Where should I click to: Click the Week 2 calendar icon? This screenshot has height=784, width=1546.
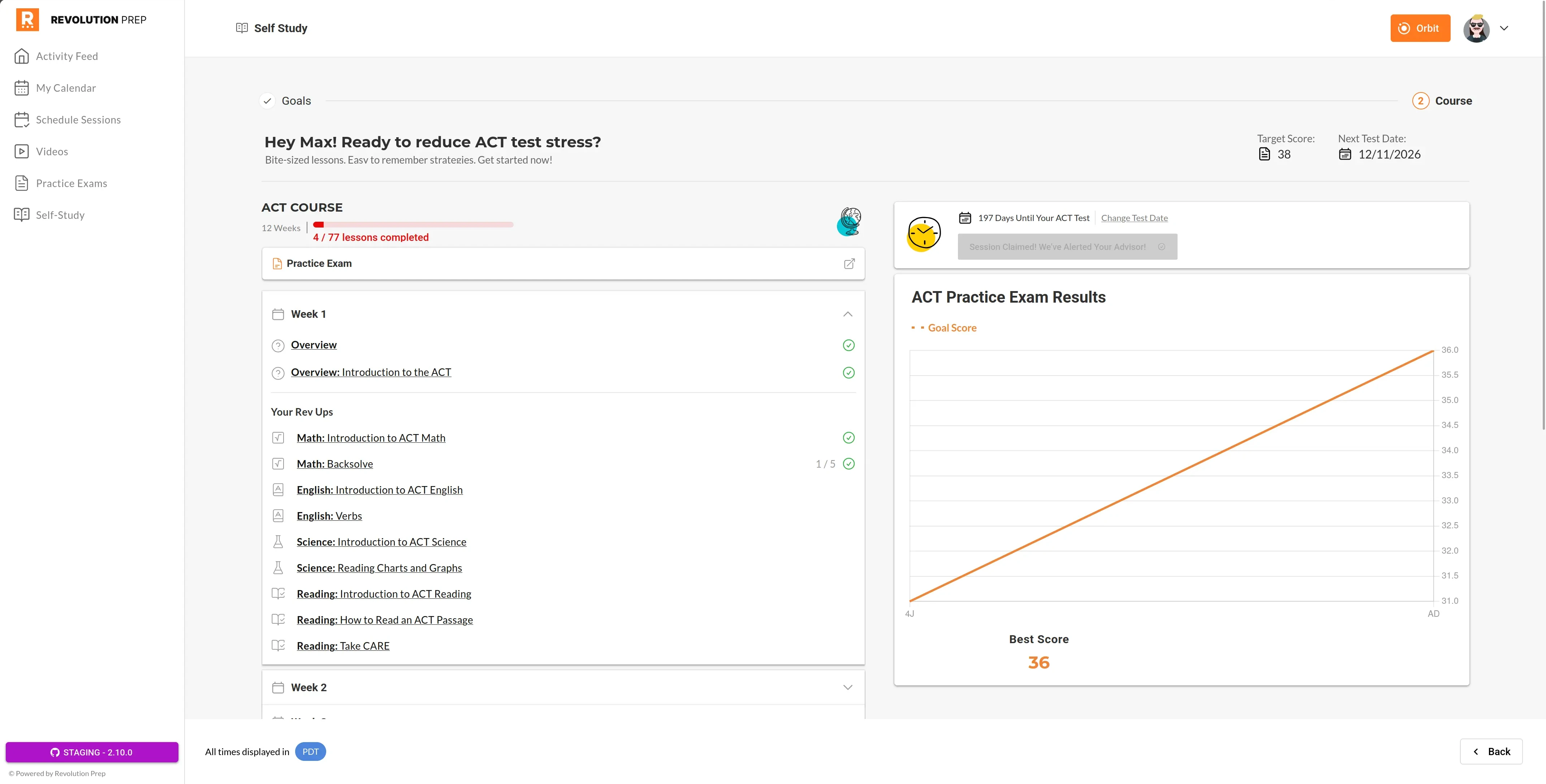(278, 688)
